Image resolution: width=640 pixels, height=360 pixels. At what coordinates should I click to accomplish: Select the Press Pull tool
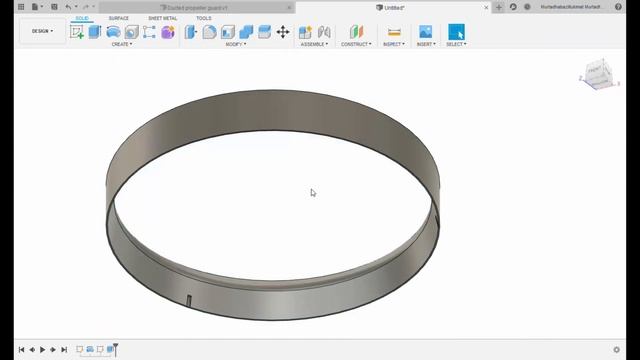191,32
